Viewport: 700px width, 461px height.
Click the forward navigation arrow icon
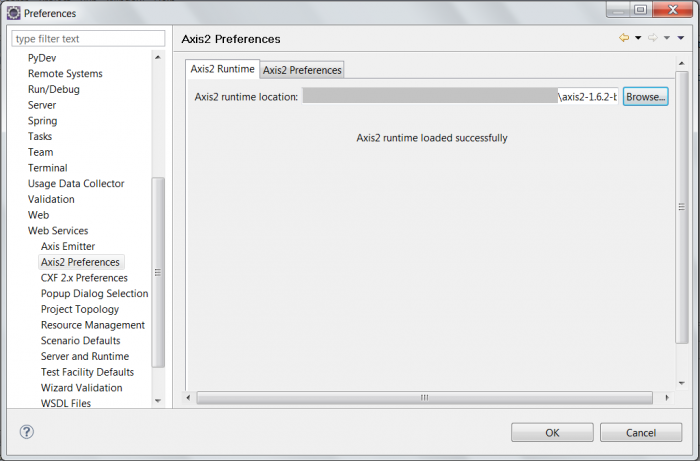pos(652,38)
